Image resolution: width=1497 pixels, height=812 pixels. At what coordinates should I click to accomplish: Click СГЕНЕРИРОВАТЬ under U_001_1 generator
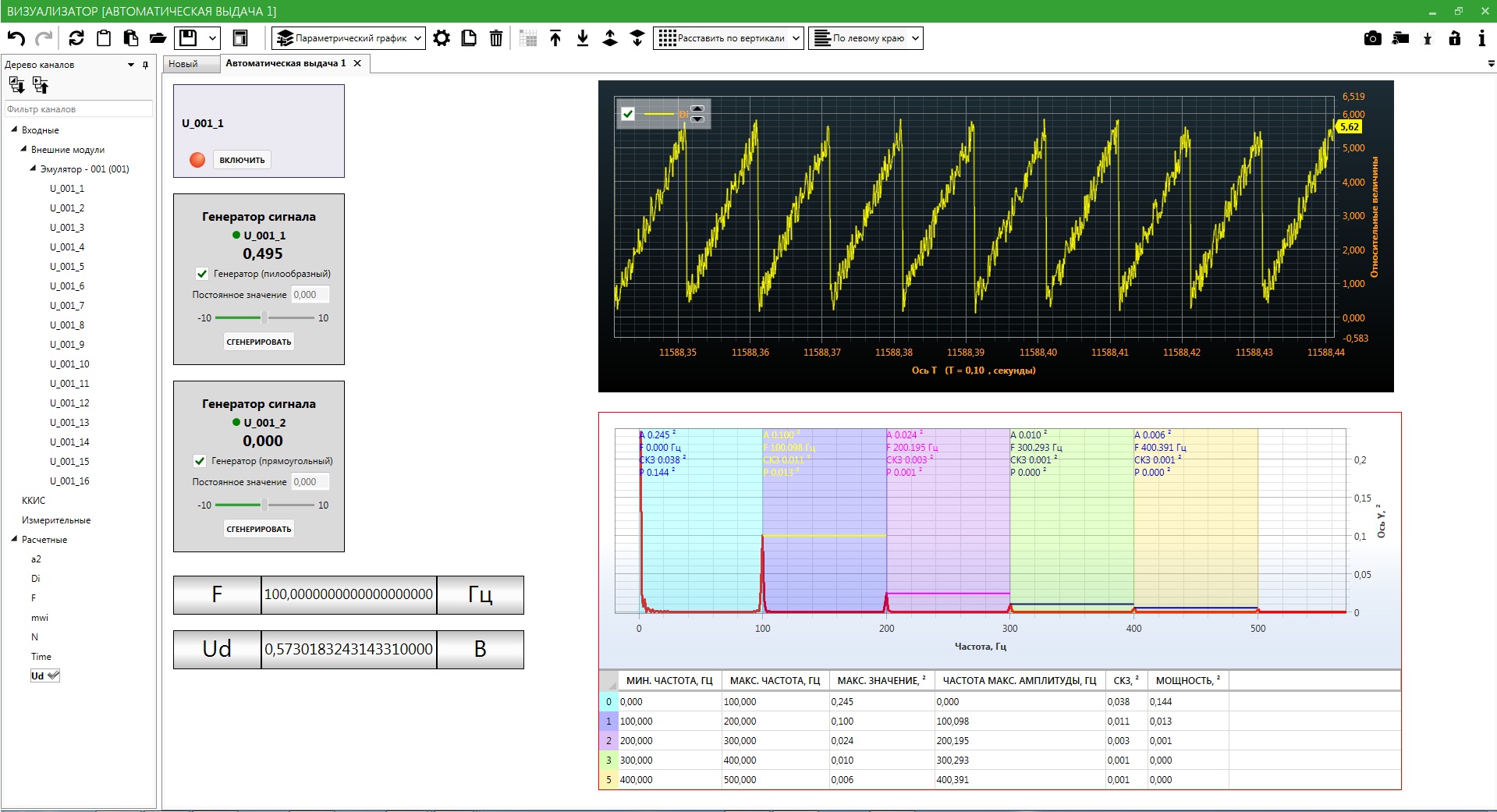(x=259, y=342)
